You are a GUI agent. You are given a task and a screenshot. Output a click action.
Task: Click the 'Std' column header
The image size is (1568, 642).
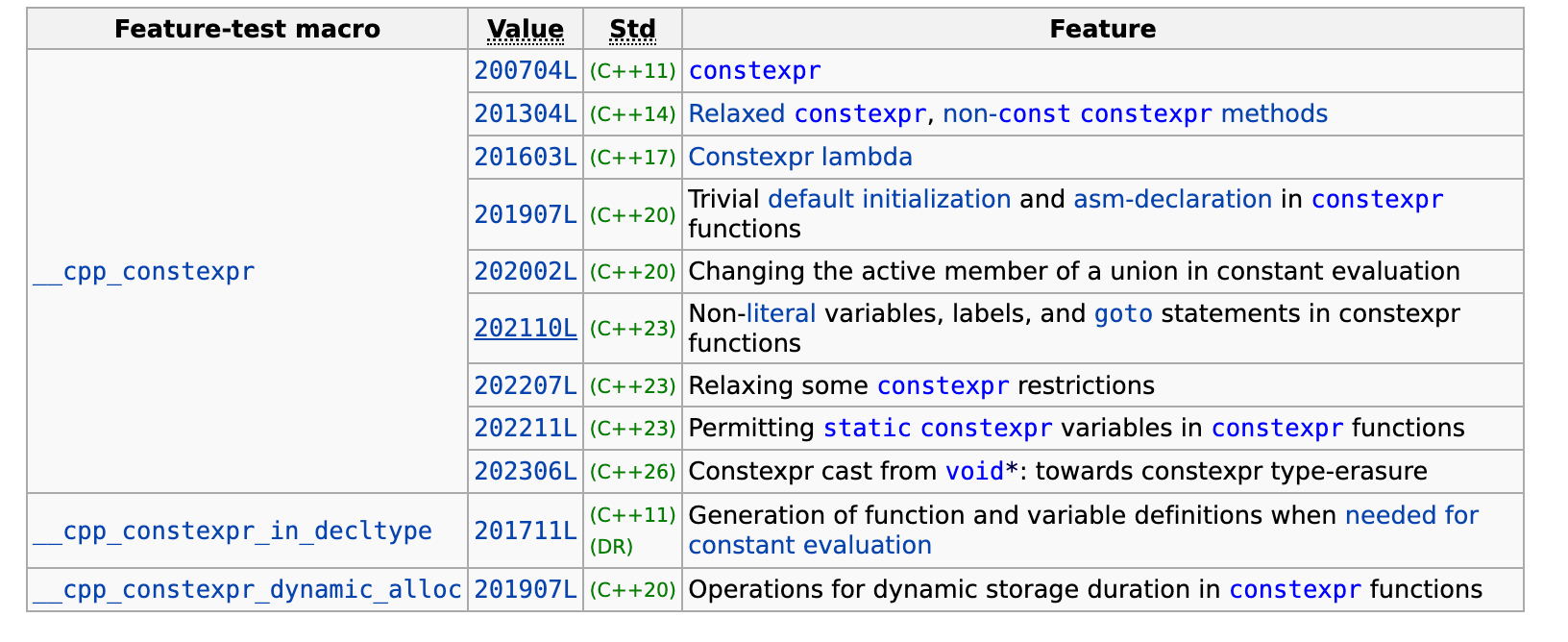[632, 29]
